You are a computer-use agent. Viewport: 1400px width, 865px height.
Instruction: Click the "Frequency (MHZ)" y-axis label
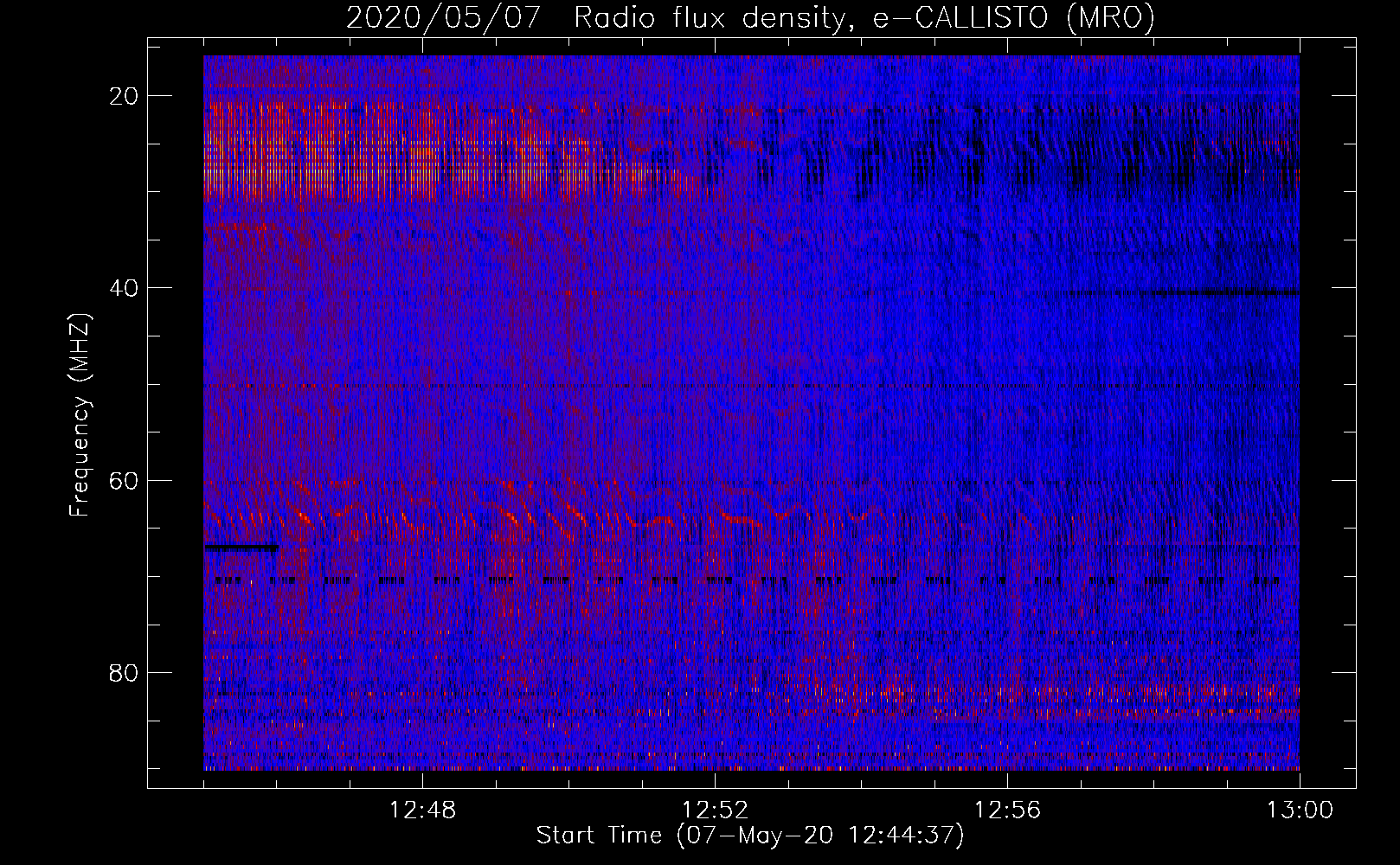pyautogui.click(x=80, y=415)
